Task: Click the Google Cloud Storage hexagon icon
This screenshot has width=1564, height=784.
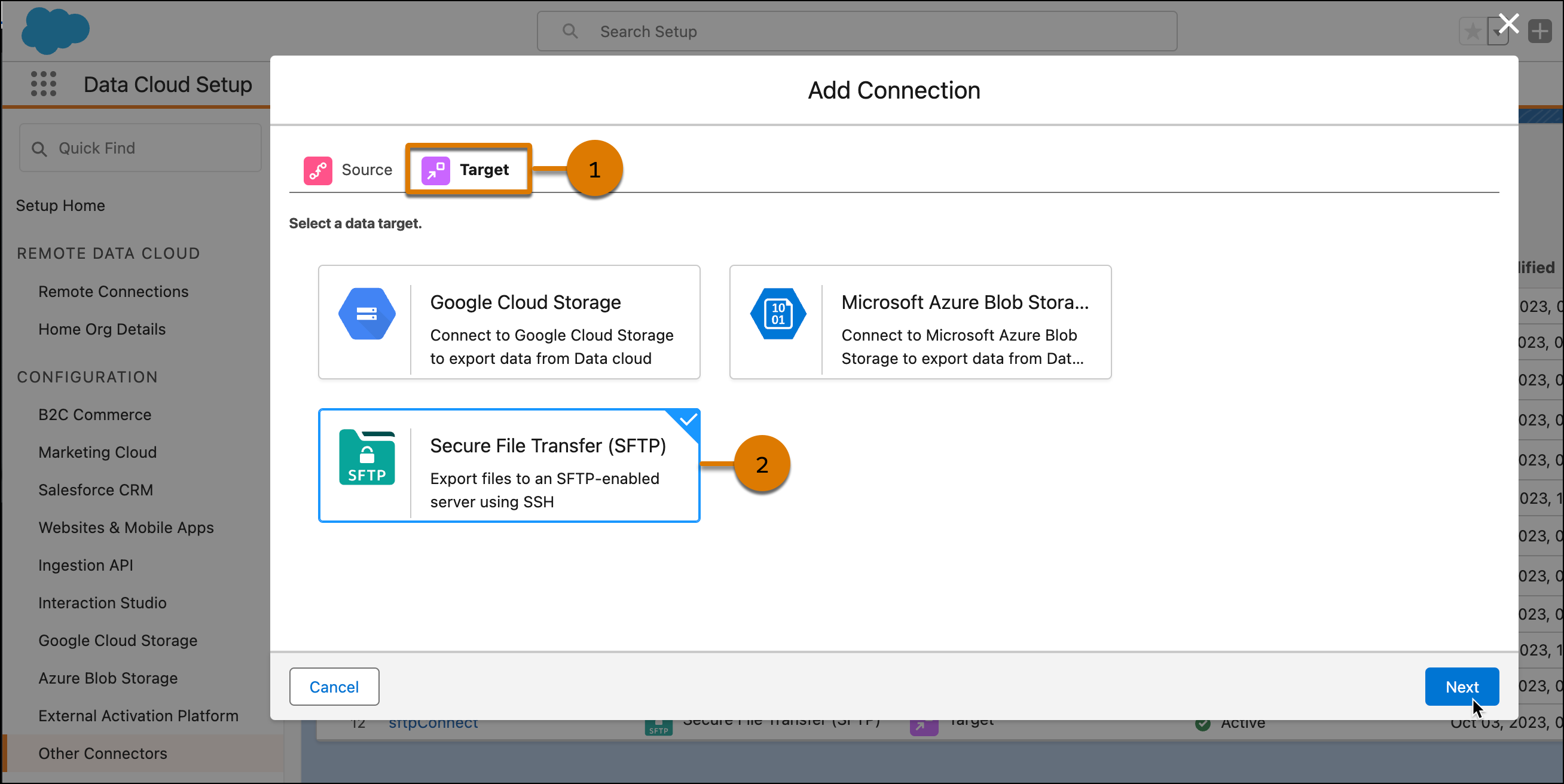Action: (366, 314)
